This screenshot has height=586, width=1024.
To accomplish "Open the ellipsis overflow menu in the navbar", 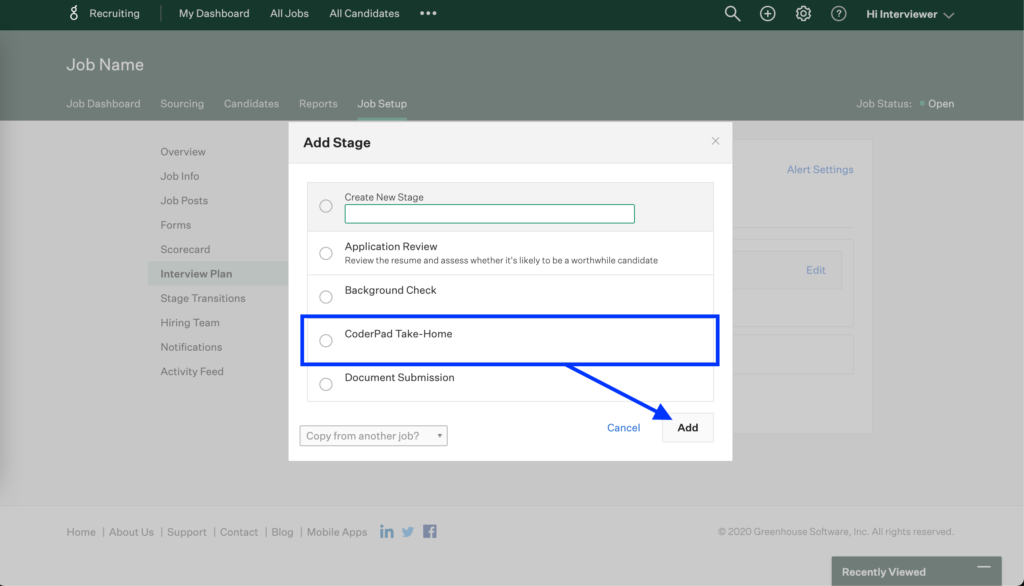I will [427, 13].
